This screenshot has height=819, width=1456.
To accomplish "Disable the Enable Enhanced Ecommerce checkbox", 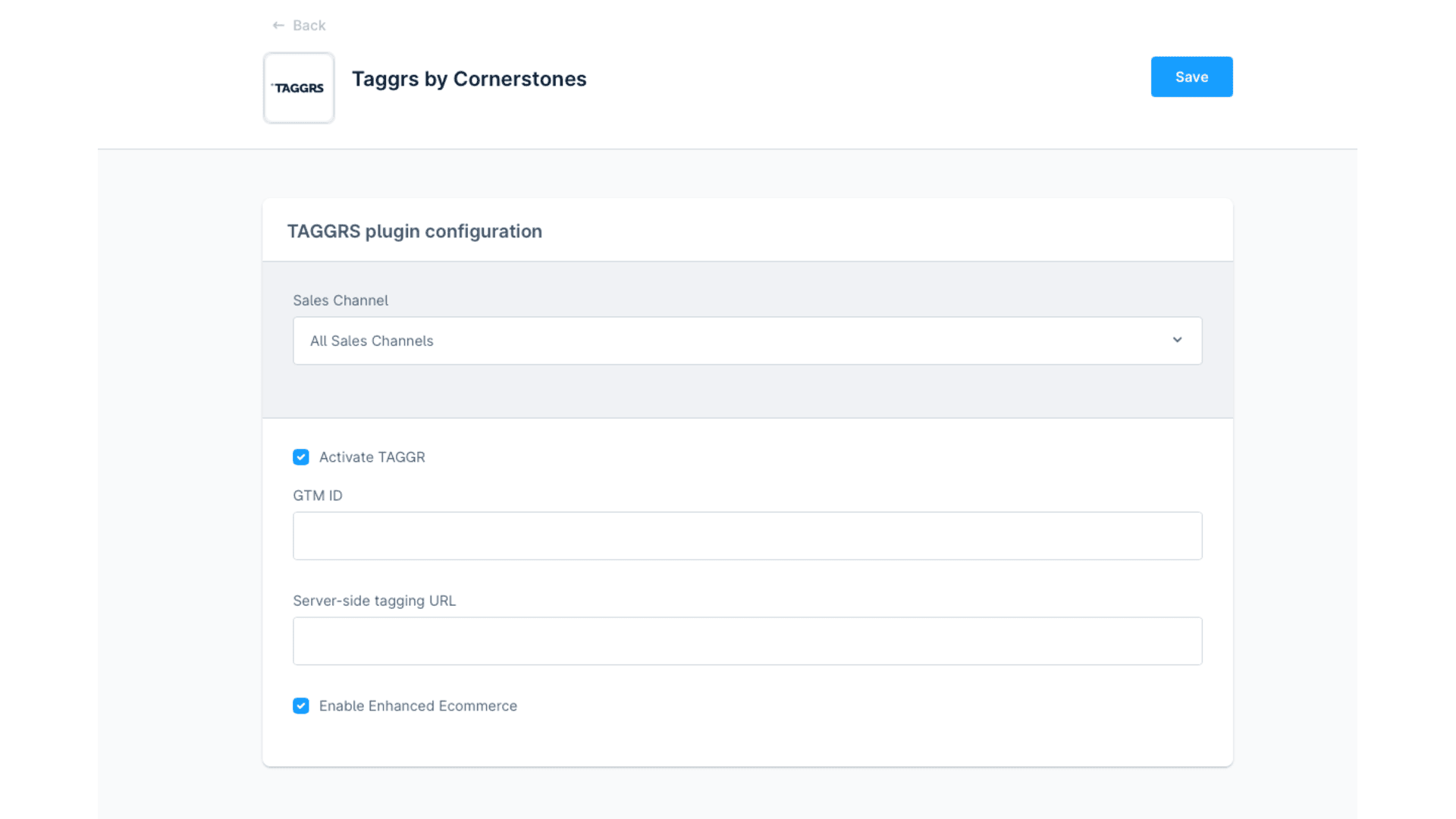I will point(301,706).
